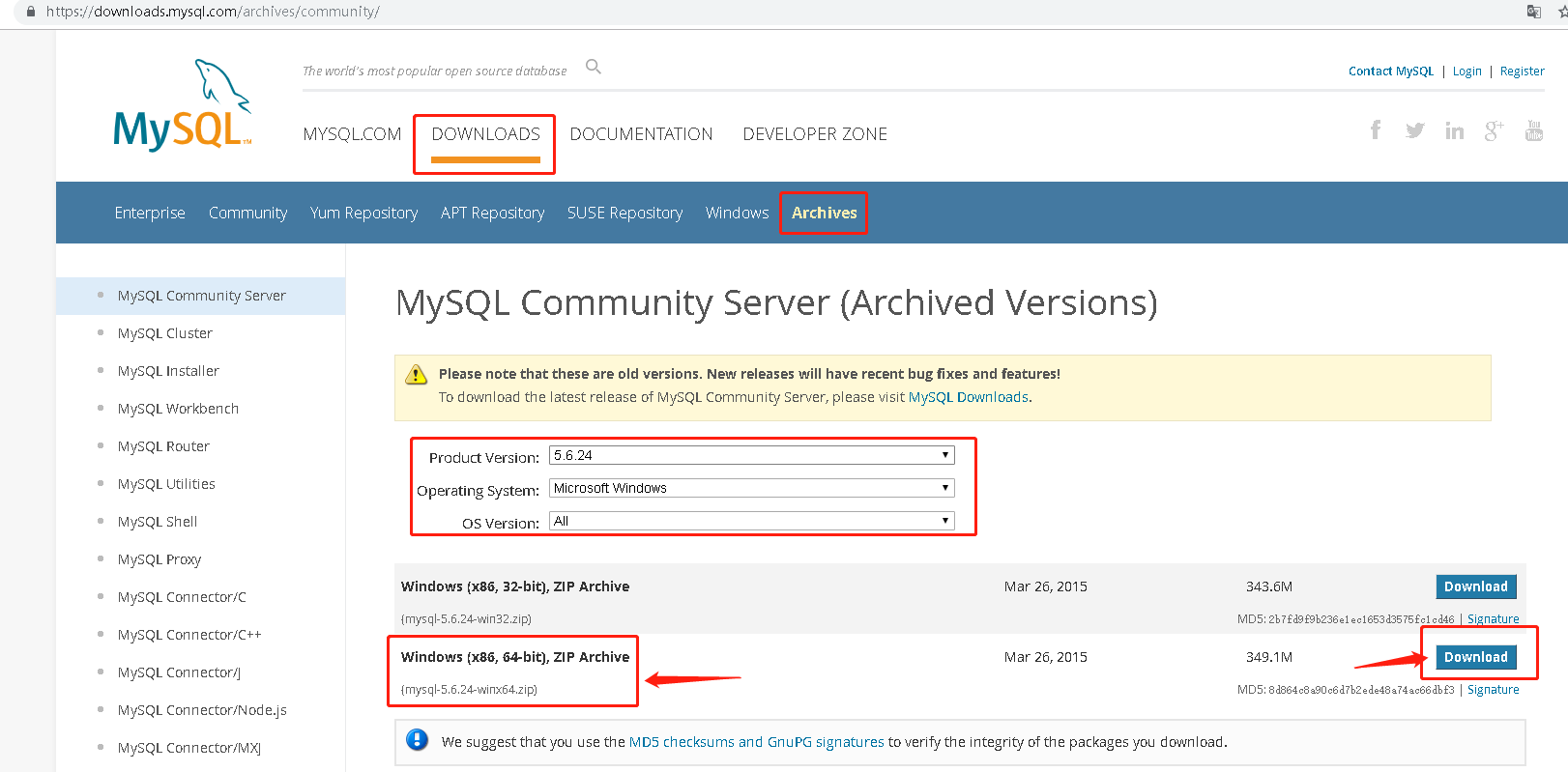Expand the Product Version dropdown

[x=751, y=455]
